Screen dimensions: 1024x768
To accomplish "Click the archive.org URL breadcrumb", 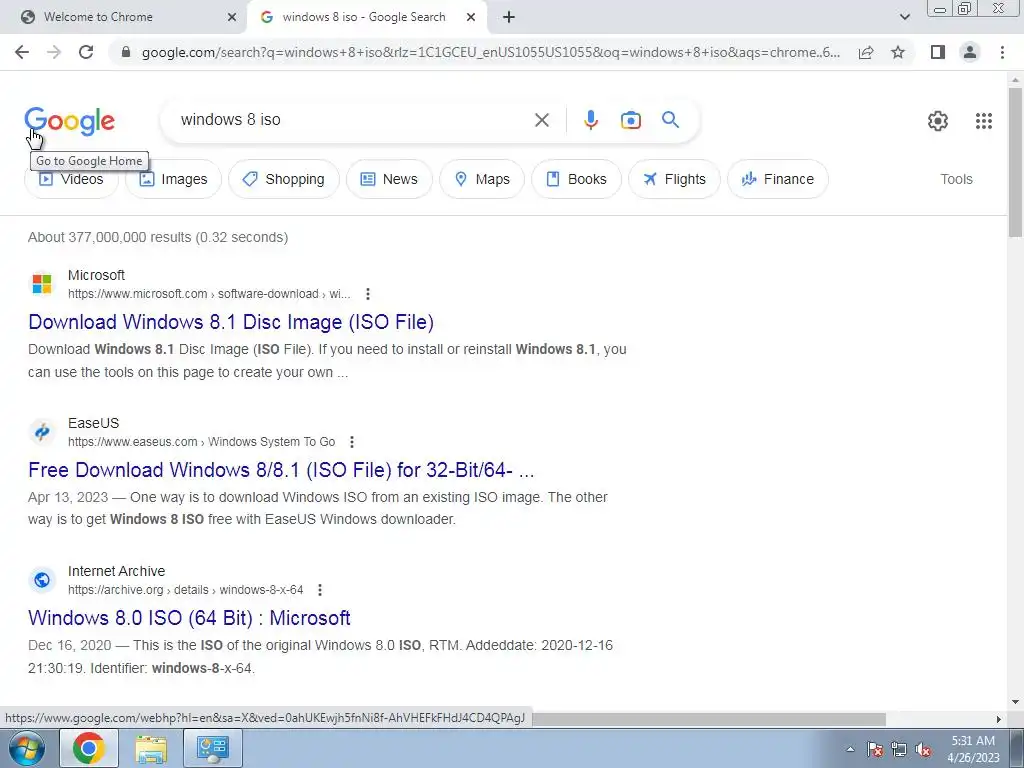I will [185, 590].
